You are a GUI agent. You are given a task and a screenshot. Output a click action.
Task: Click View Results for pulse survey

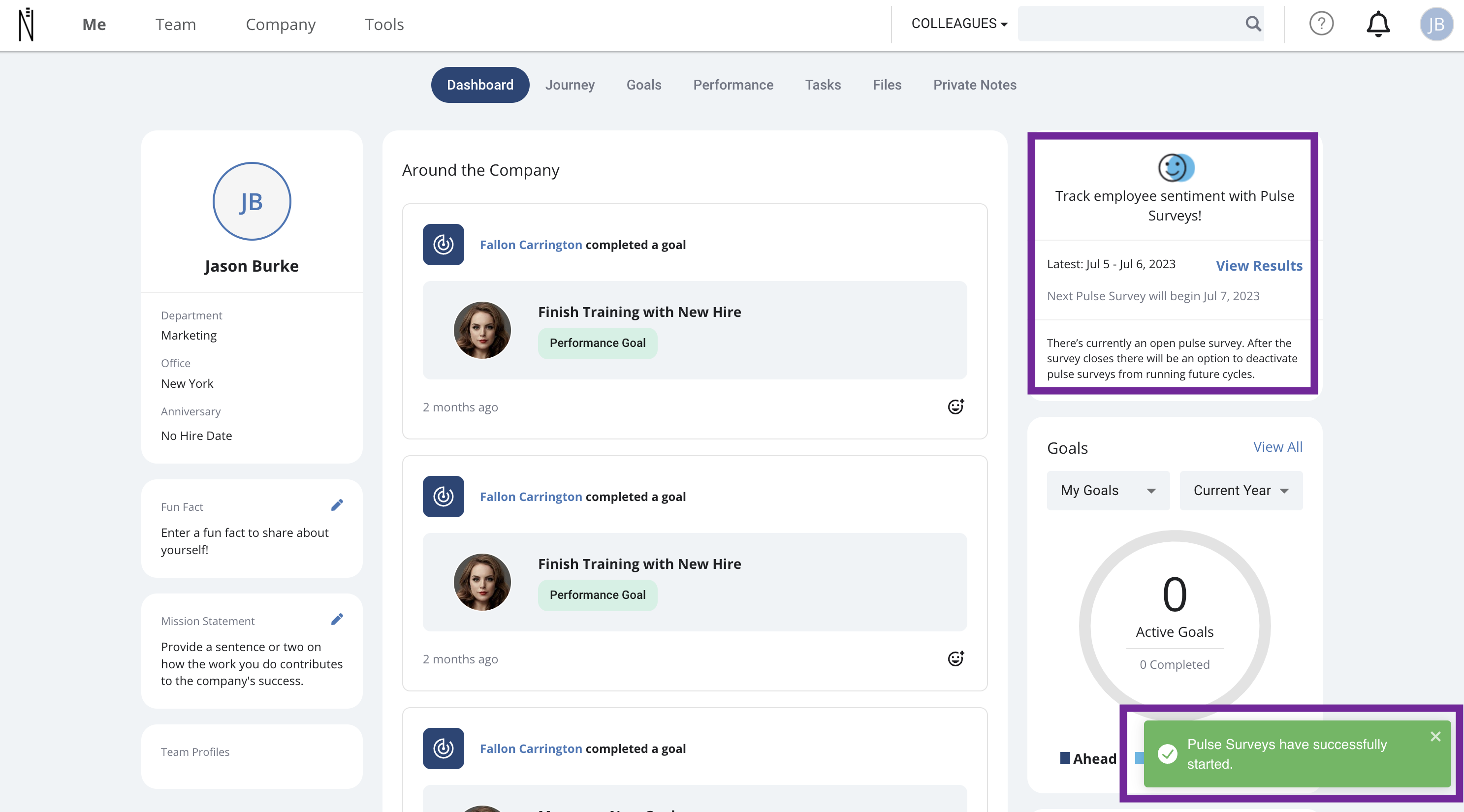(1259, 265)
